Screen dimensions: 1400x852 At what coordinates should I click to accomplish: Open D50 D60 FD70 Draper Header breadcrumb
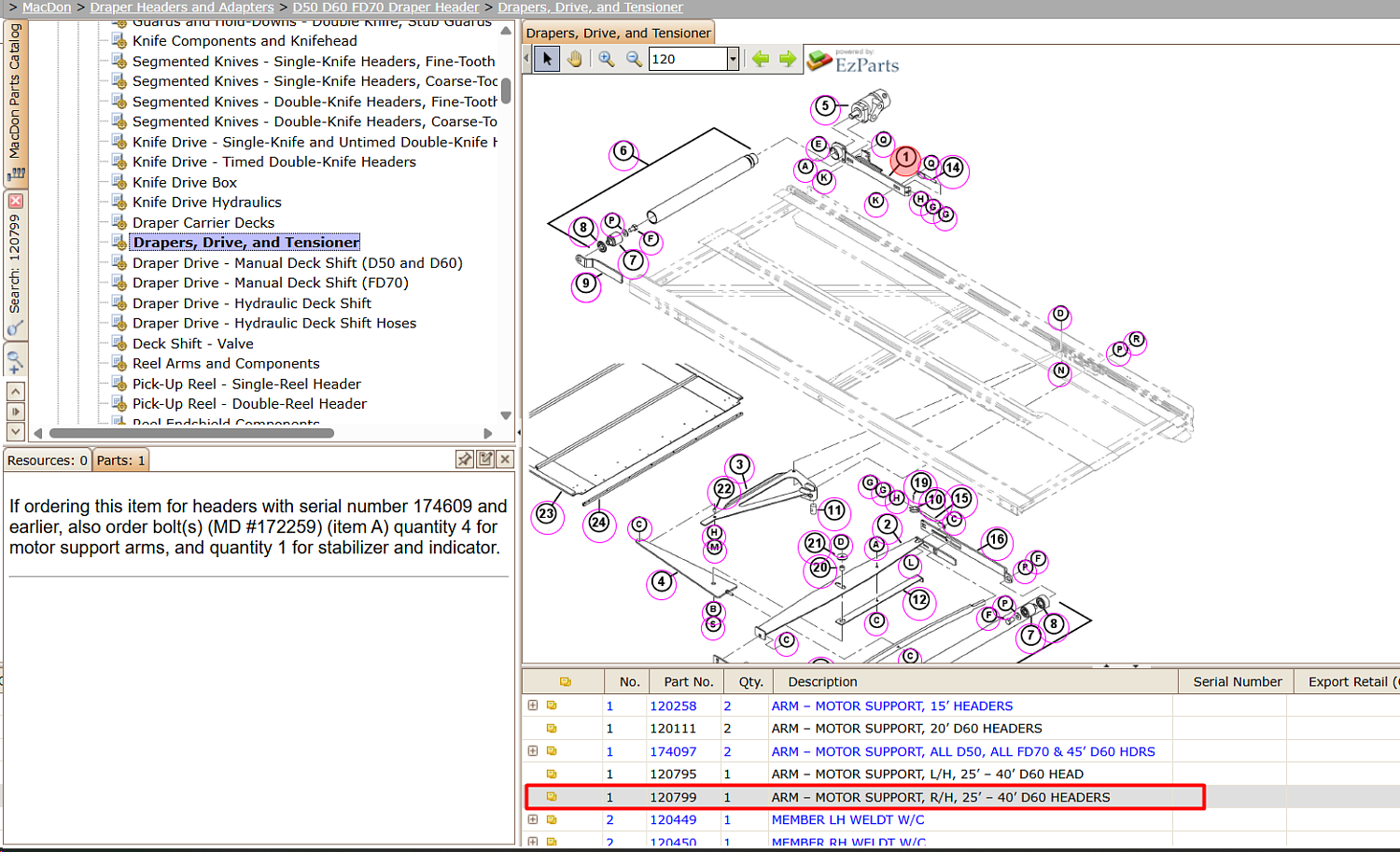pyautogui.click(x=385, y=7)
